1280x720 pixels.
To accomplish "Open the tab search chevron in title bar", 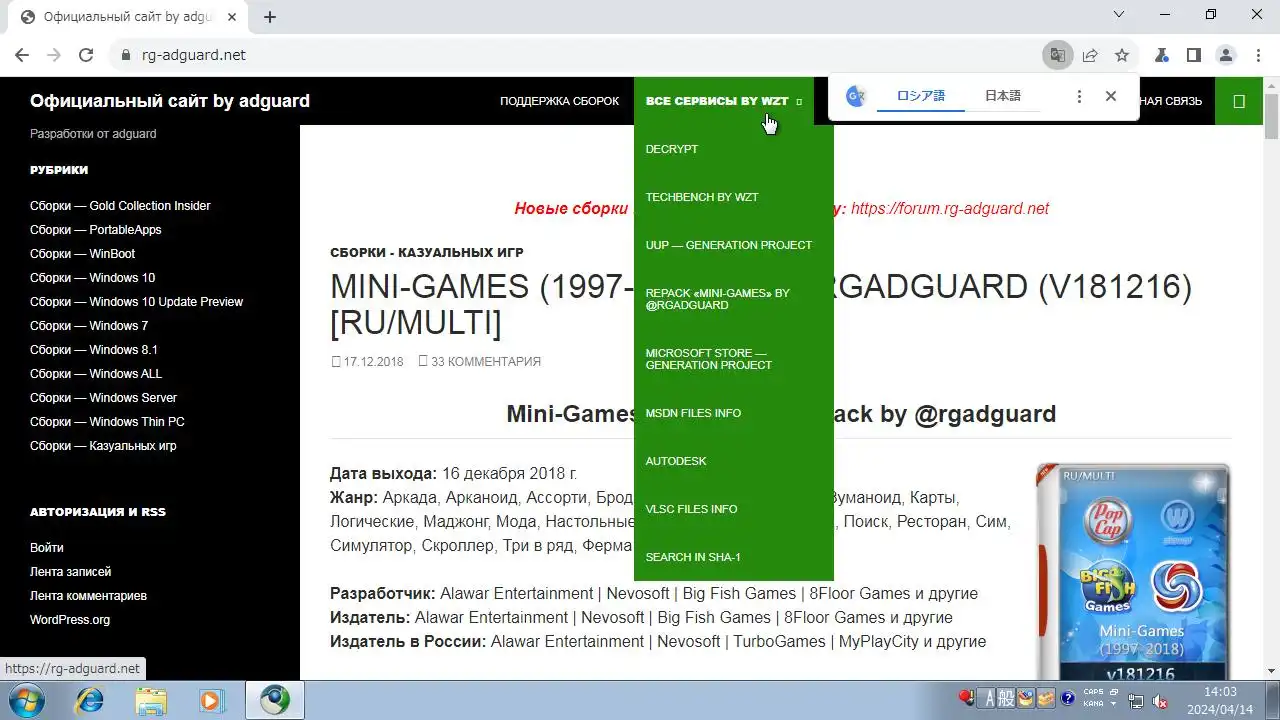I will [1119, 14].
